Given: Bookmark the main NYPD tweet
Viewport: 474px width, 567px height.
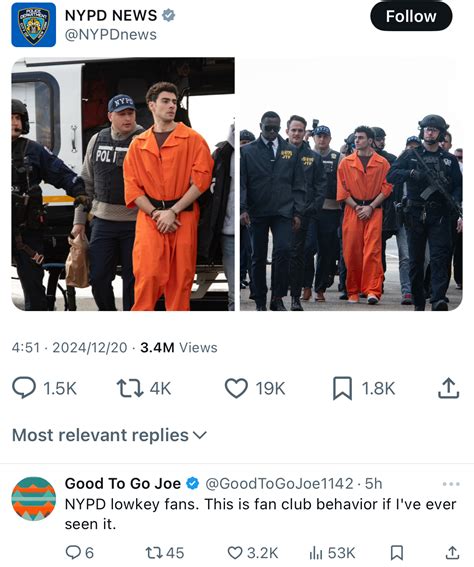Looking at the screenshot, I should click(x=342, y=388).
